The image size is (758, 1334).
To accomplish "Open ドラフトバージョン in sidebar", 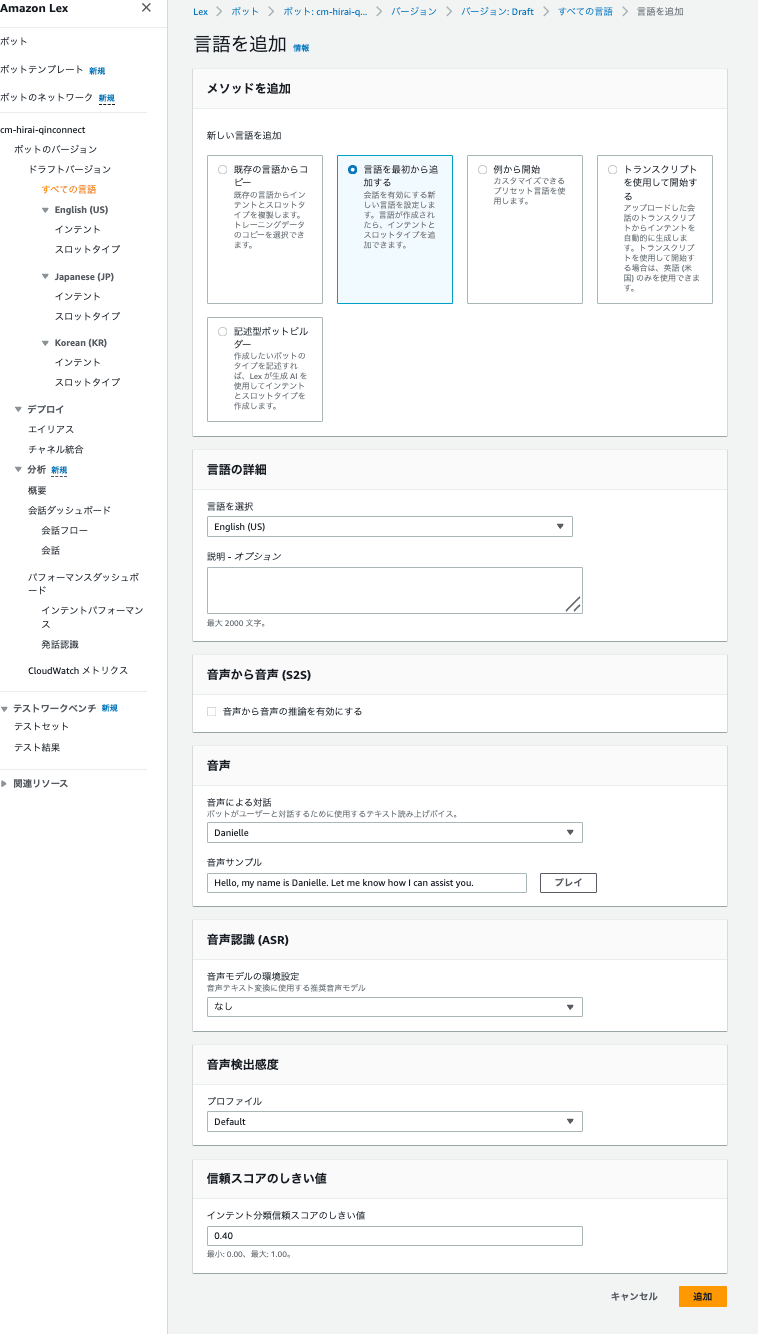I will (70, 170).
